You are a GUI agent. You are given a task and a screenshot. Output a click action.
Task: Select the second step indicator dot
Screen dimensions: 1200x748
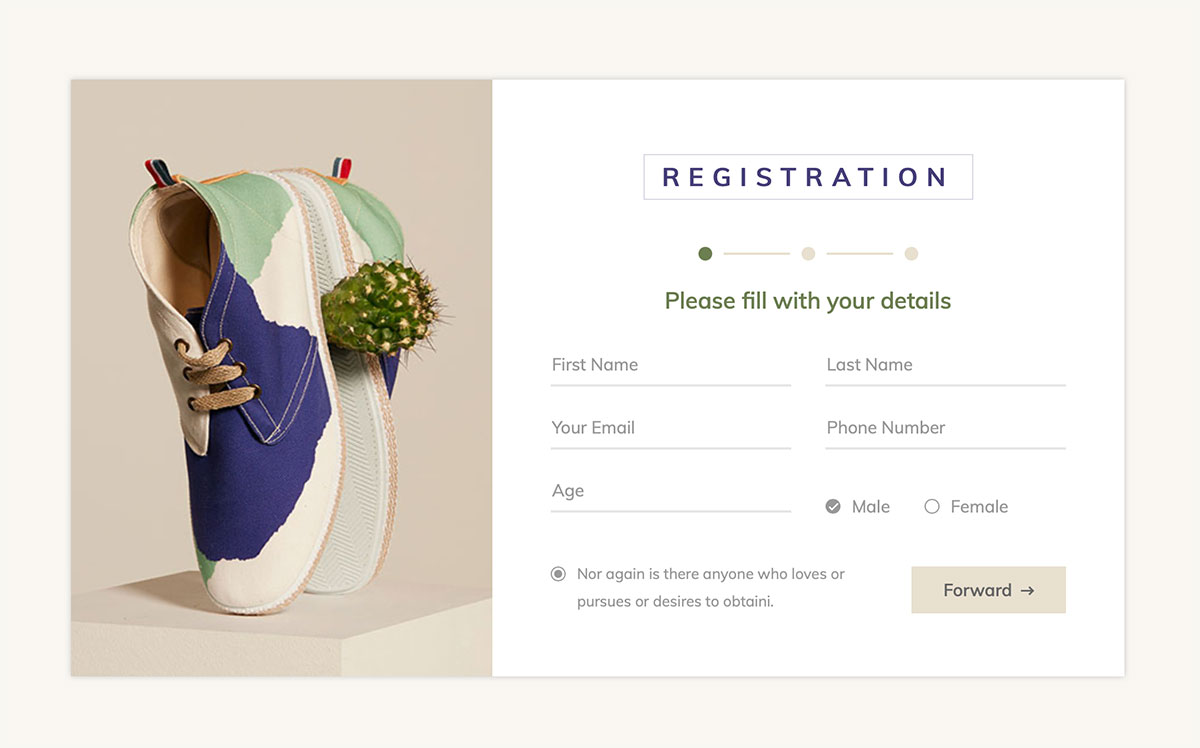[808, 253]
